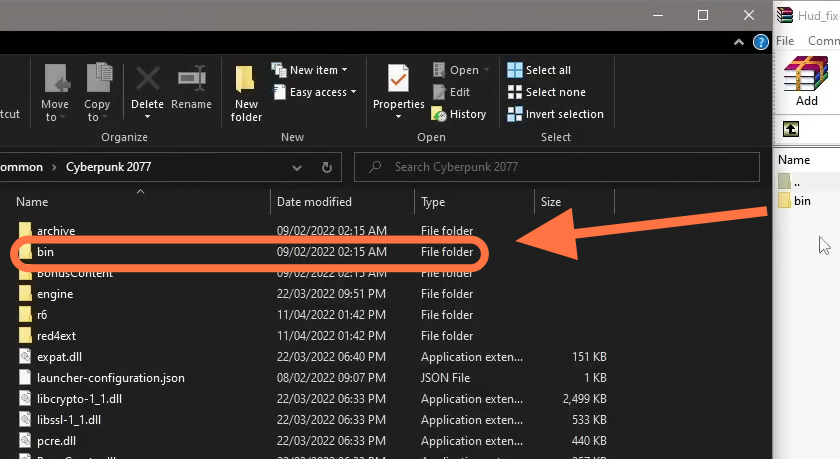Click the pcre.dll file icon

click(25, 440)
